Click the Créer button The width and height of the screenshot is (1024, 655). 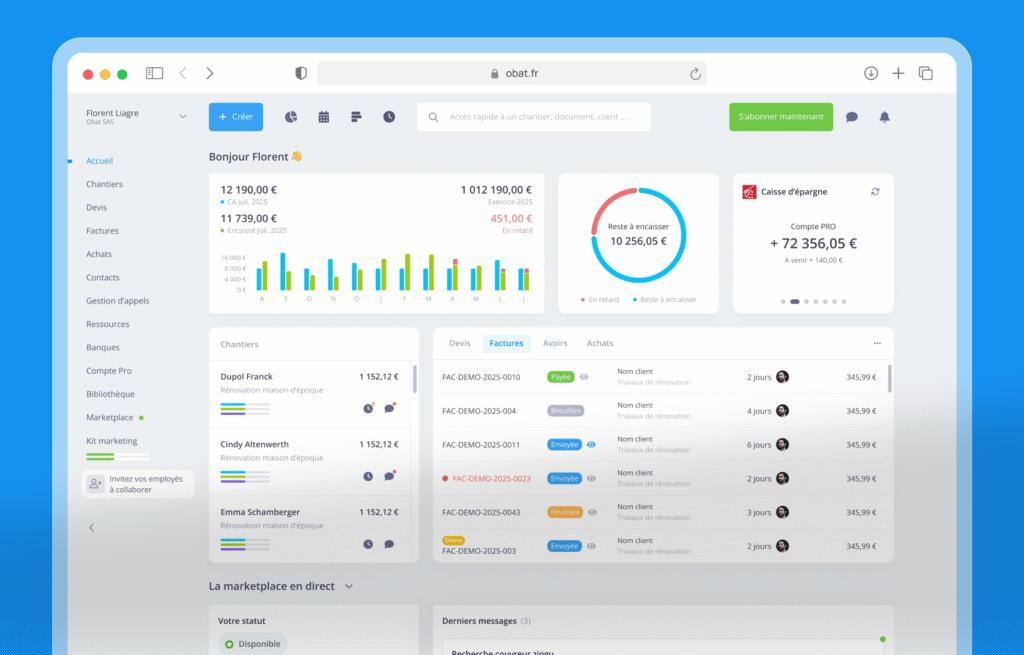point(236,117)
